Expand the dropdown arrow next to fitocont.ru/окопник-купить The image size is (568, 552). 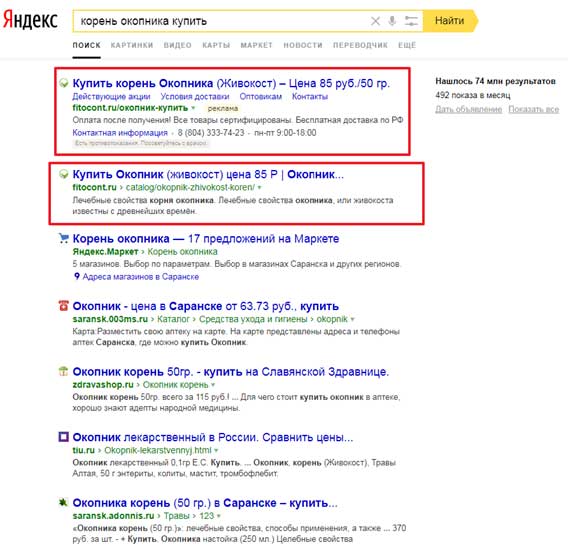[x=193, y=108]
